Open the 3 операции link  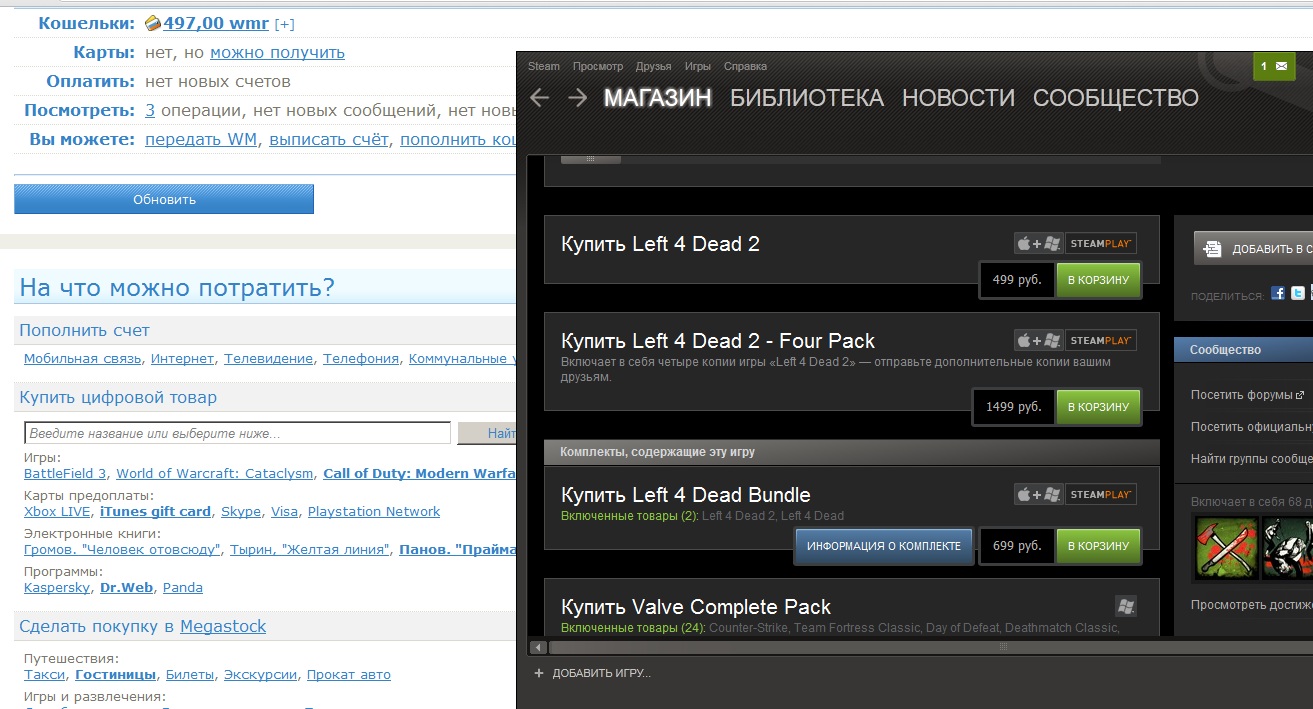coord(150,110)
